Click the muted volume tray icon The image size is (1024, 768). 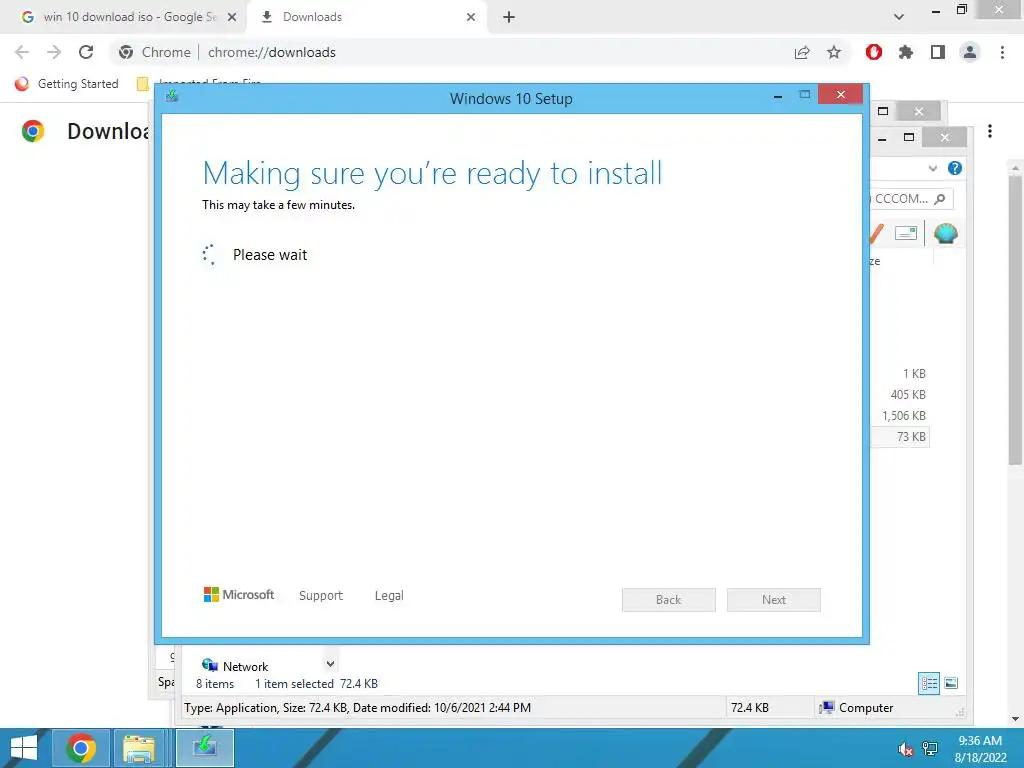click(904, 749)
